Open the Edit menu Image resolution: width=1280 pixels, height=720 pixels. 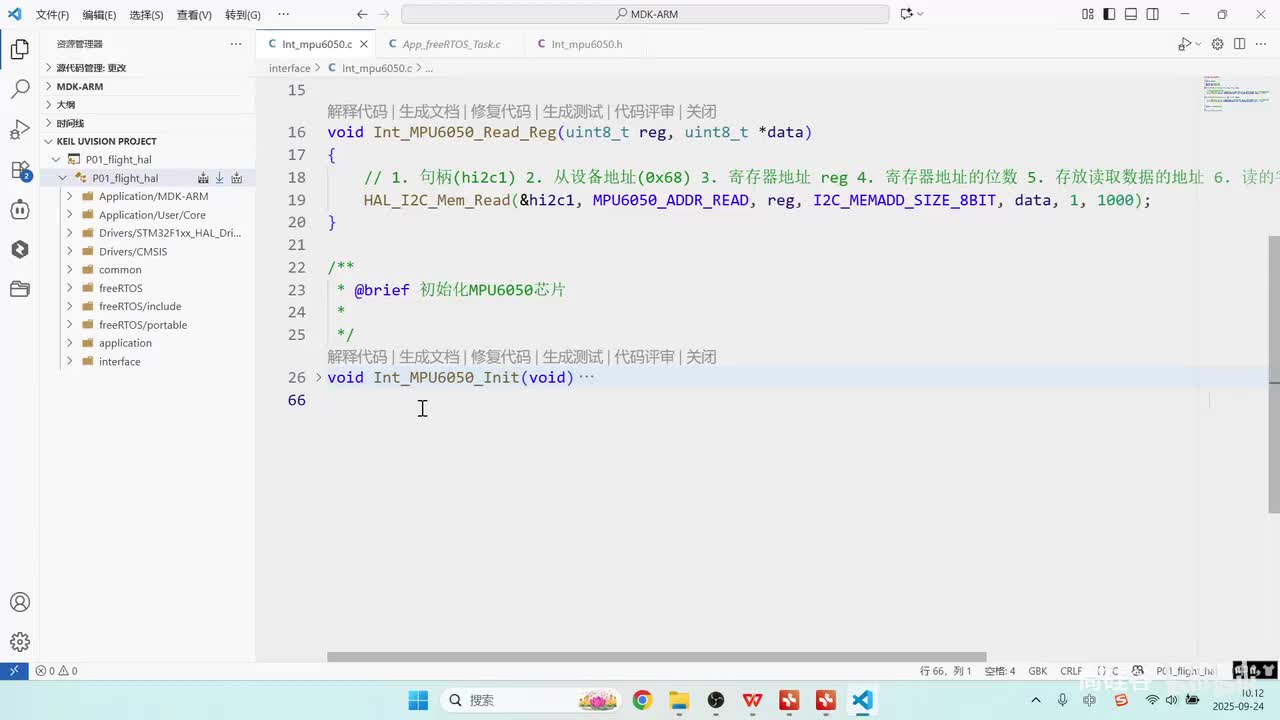(x=99, y=15)
